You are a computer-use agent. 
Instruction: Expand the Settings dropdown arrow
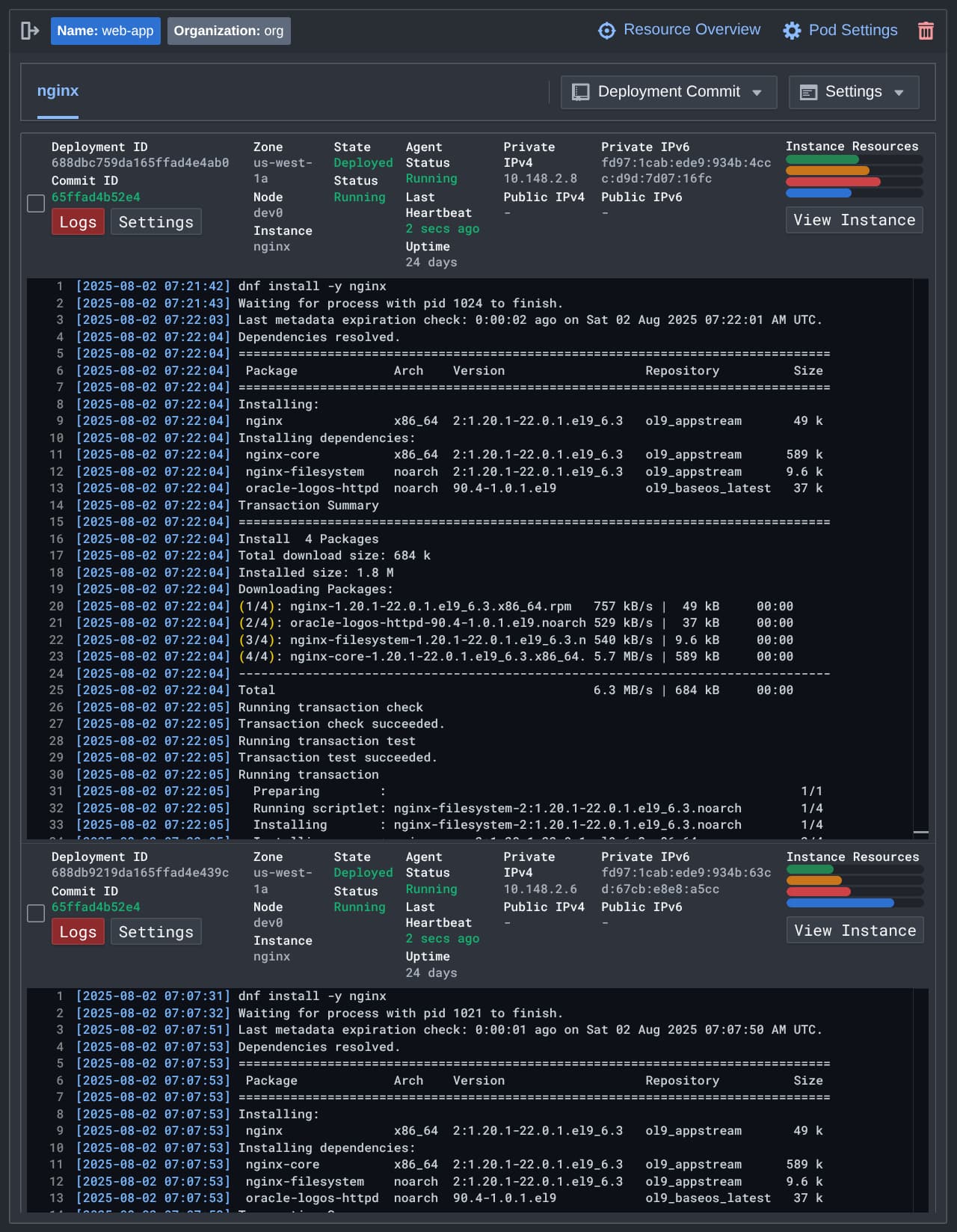[x=899, y=93]
